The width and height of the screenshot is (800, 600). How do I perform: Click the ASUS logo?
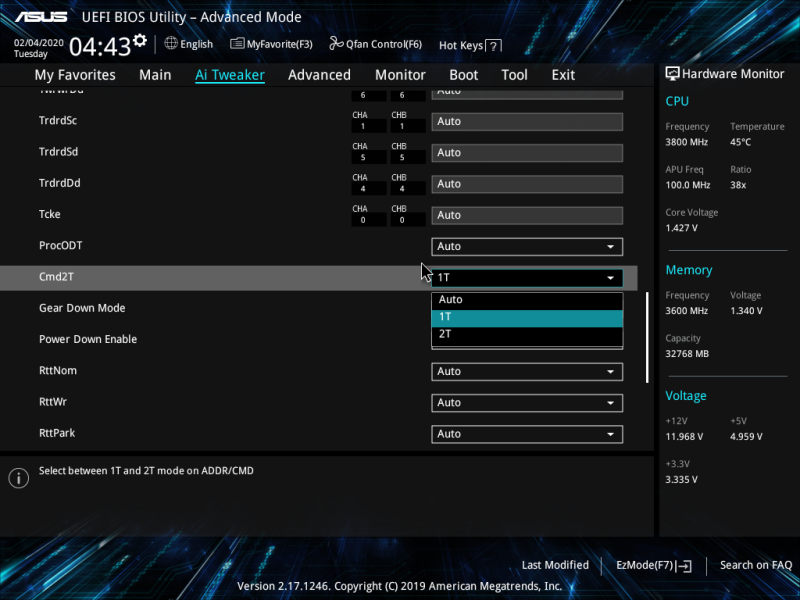pyautogui.click(x=41, y=17)
